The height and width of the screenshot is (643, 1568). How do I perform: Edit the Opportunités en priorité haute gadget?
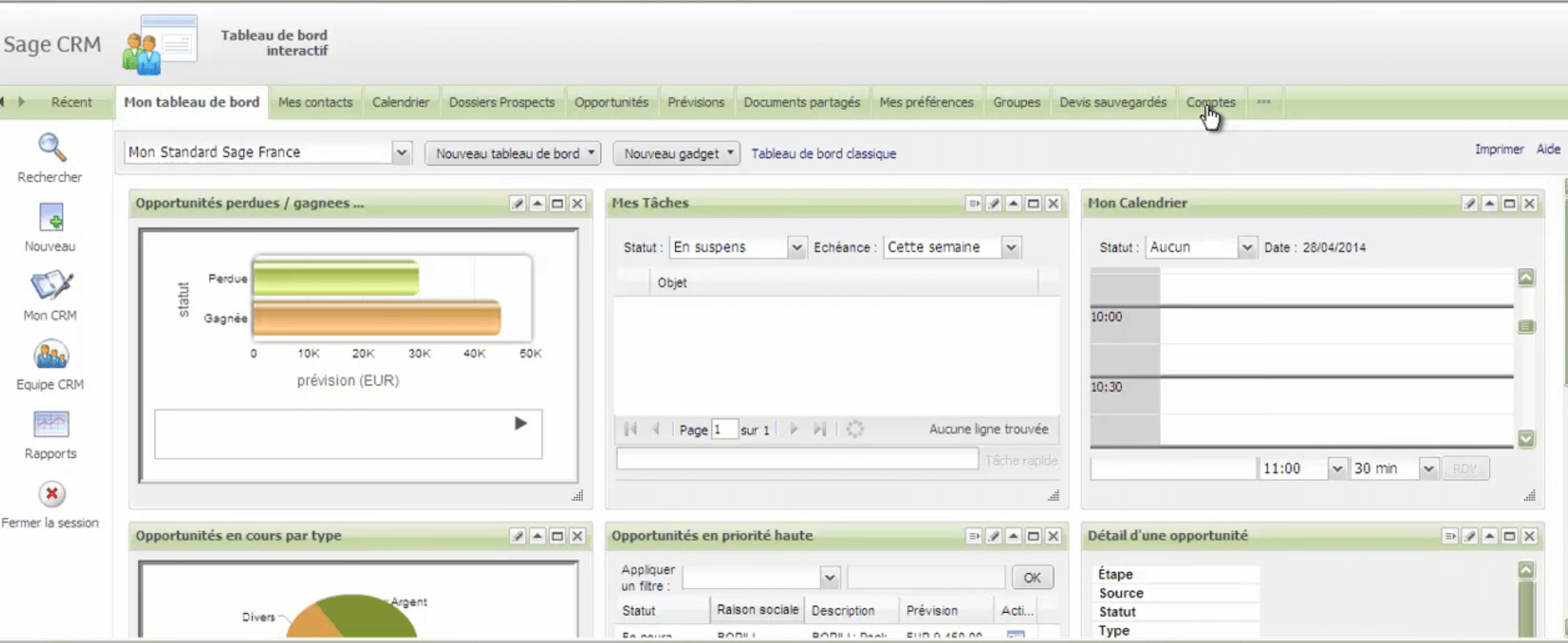pyautogui.click(x=994, y=536)
